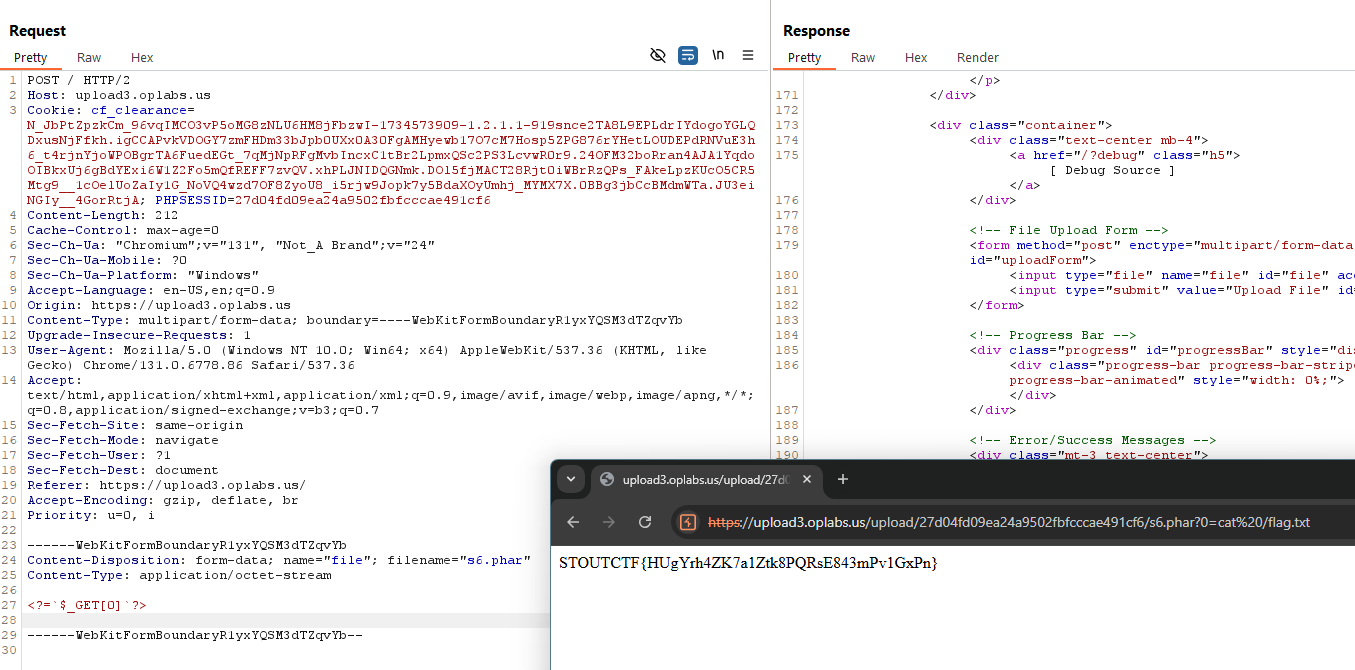1355x670 pixels.
Task: Toggle the \n show newlines button
Action: 718,55
